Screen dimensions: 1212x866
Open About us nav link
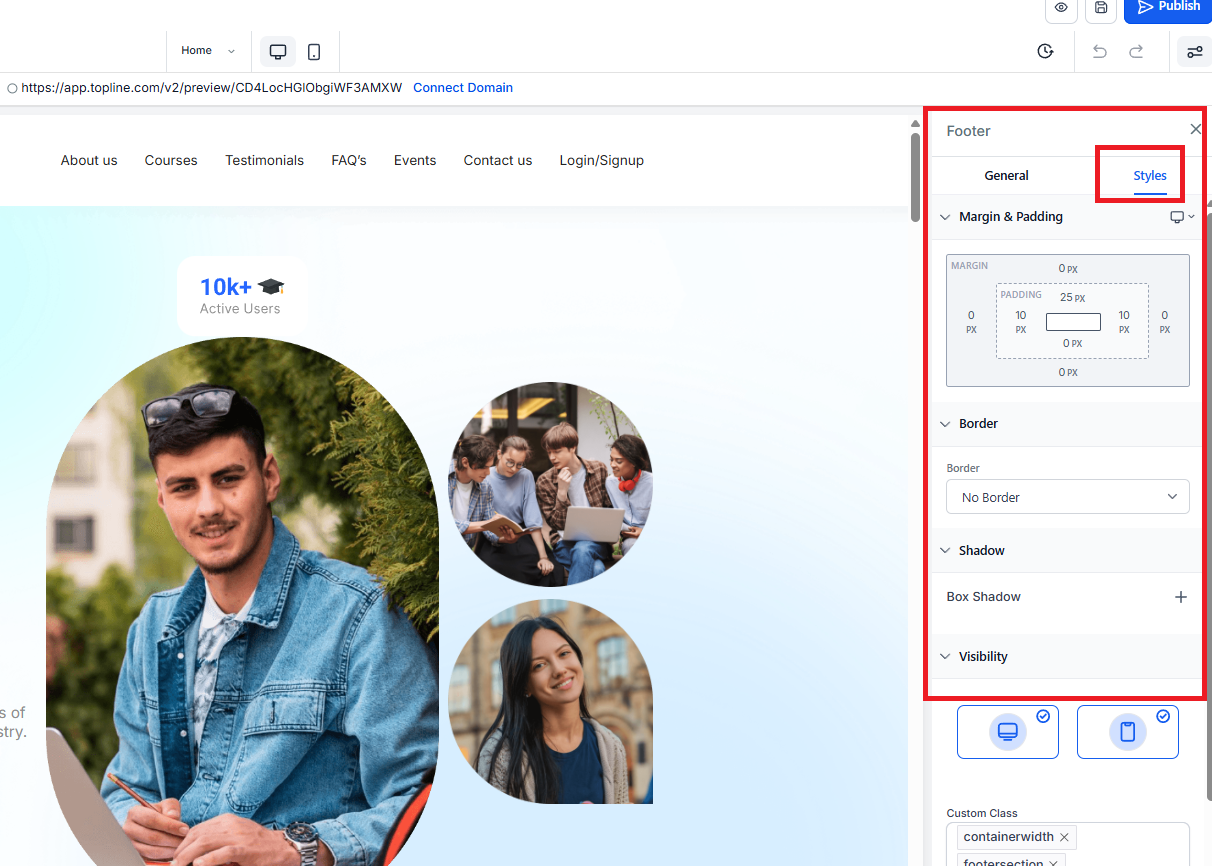click(89, 160)
